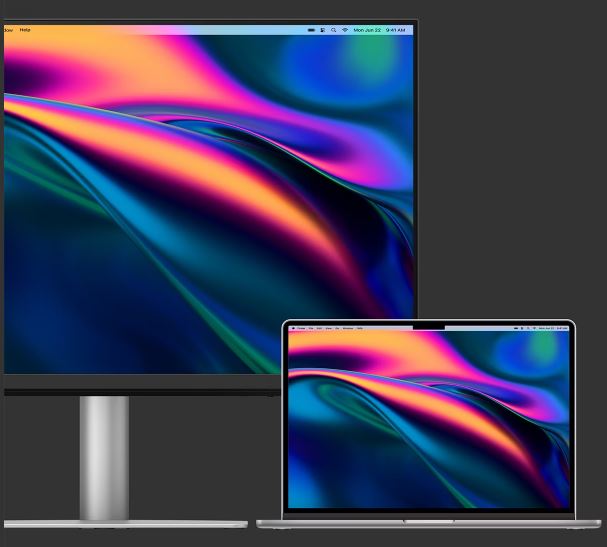The width and height of the screenshot is (607, 547).
Task: Click the Spotlight search icon on the MacBook
Action: [x=527, y=328]
